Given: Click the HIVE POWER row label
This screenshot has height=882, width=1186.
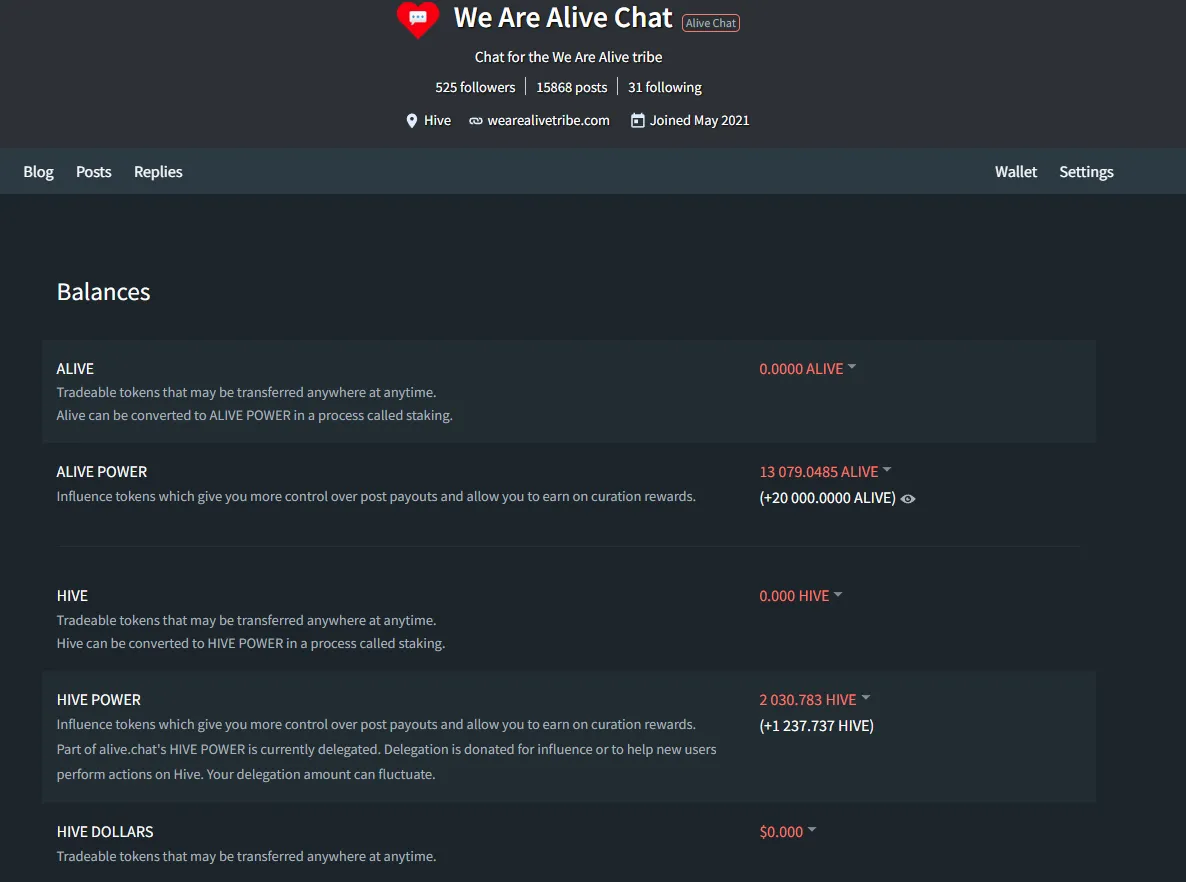Looking at the screenshot, I should [x=98, y=700].
